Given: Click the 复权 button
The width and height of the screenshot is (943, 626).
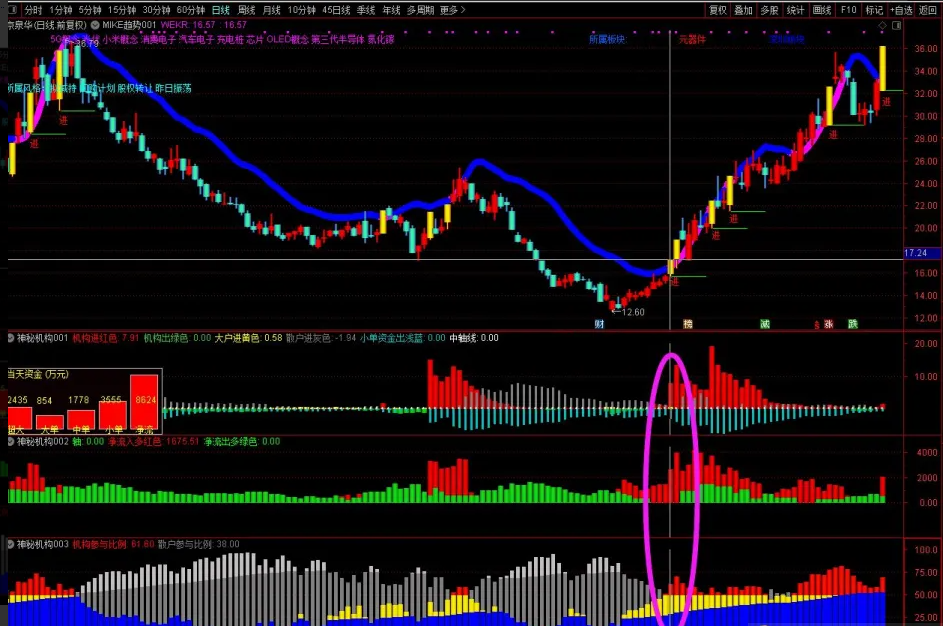Looking at the screenshot, I should pos(717,10).
